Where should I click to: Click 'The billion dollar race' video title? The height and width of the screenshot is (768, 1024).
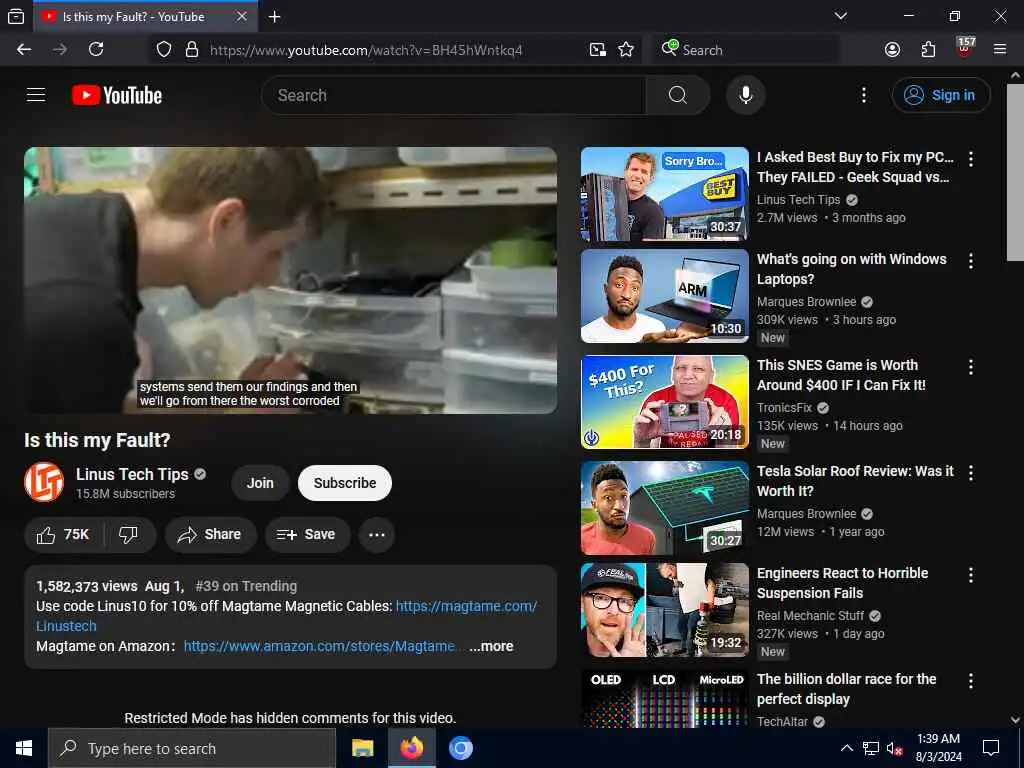coord(846,689)
